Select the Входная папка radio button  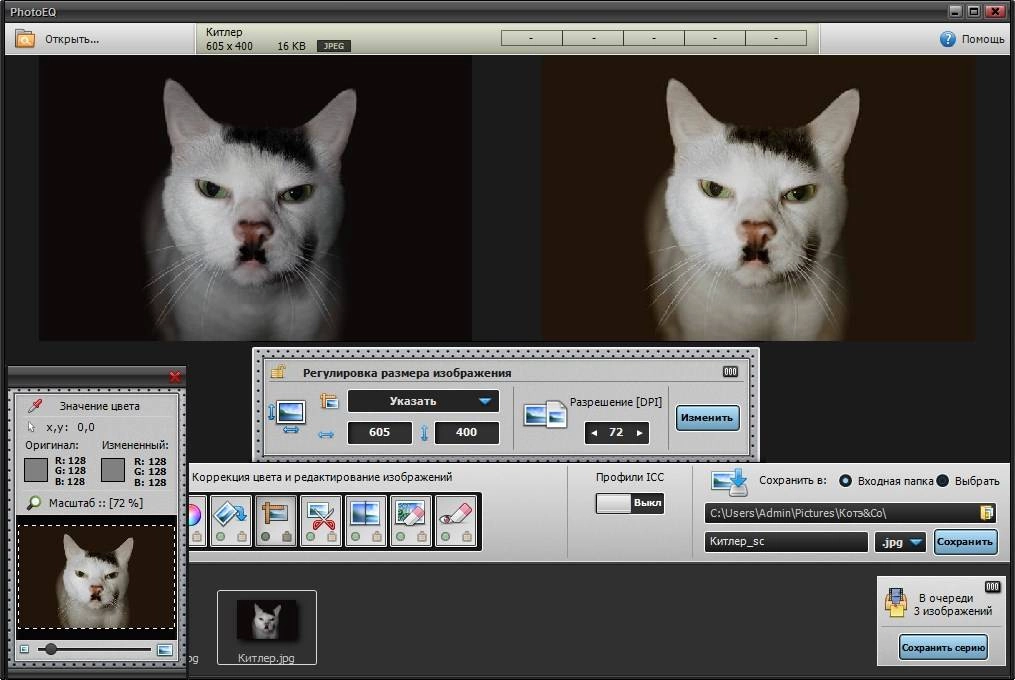(845, 481)
